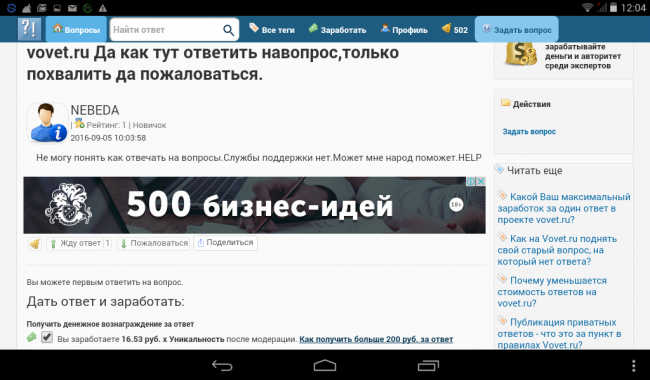Open Какой Ваш максимальный заработок link
Viewport: 650px width, 380px height.
(x=564, y=208)
